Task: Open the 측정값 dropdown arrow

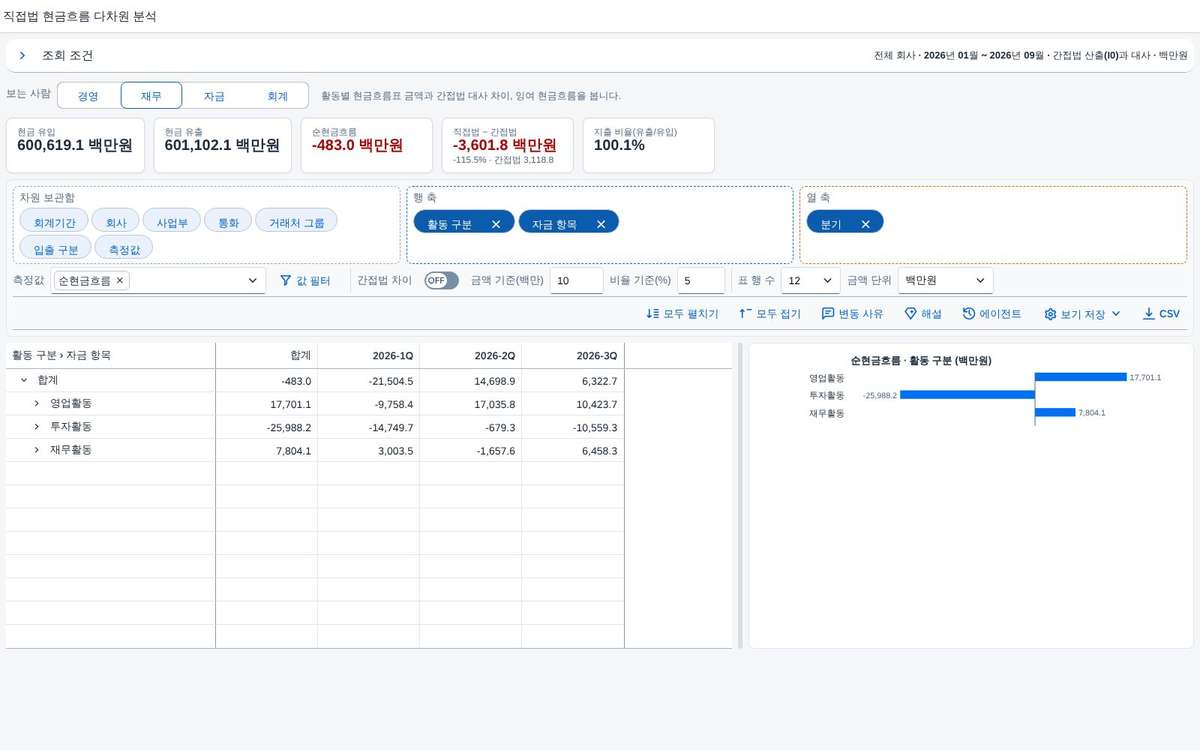Action: coord(252,282)
